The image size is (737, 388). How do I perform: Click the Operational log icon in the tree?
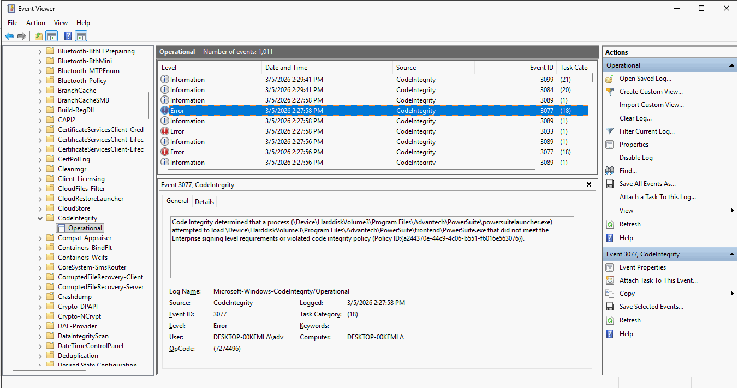[x=61, y=228]
